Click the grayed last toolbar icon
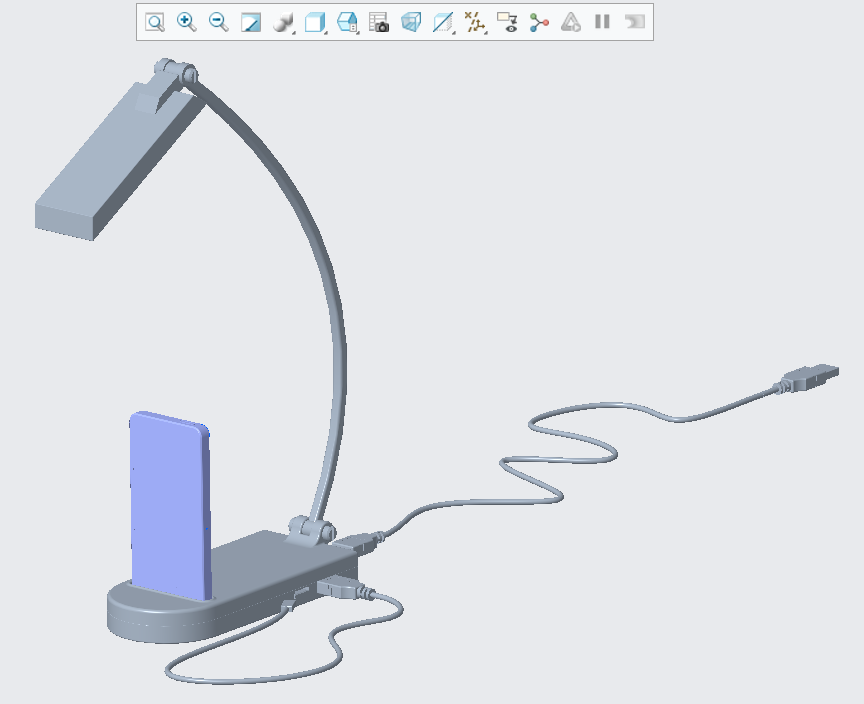Image resolution: width=864 pixels, height=704 pixels. [x=635, y=22]
